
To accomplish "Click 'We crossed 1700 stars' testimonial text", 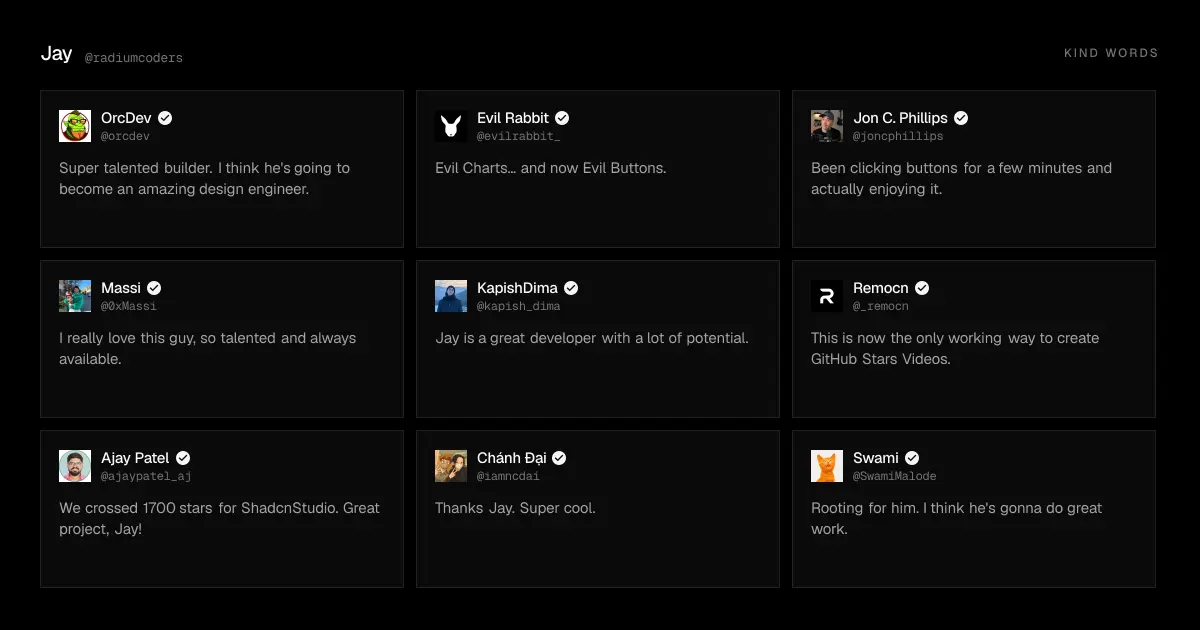I will 219,518.
